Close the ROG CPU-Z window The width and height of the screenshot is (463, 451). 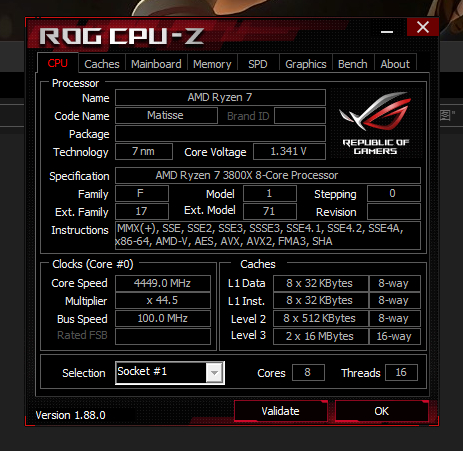pos(423,27)
